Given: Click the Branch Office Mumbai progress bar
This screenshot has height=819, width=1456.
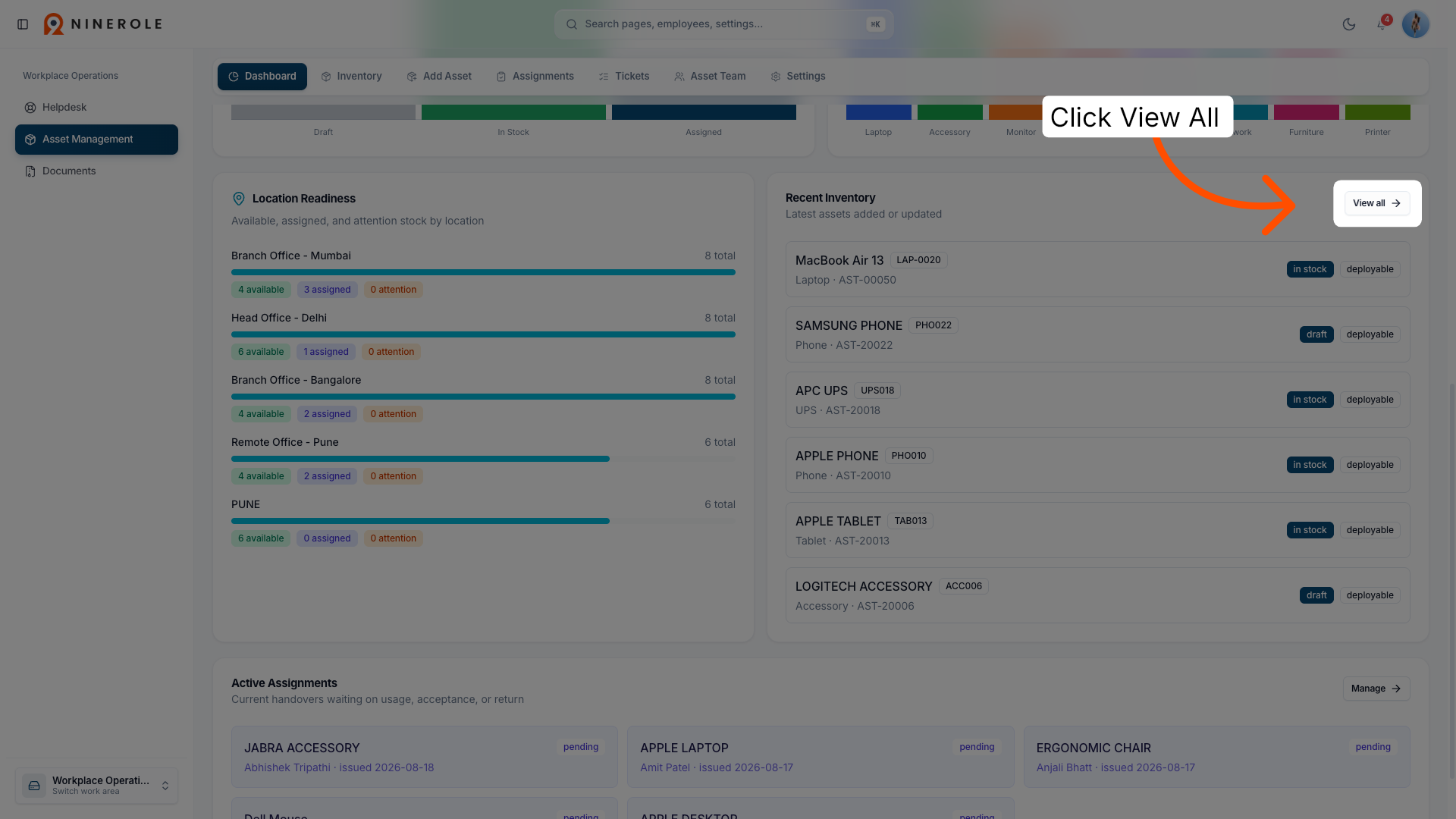Looking at the screenshot, I should tap(483, 272).
